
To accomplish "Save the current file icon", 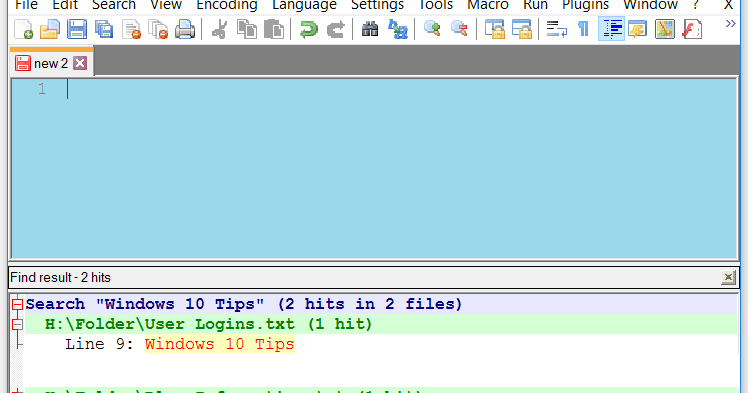I will point(77,30).
